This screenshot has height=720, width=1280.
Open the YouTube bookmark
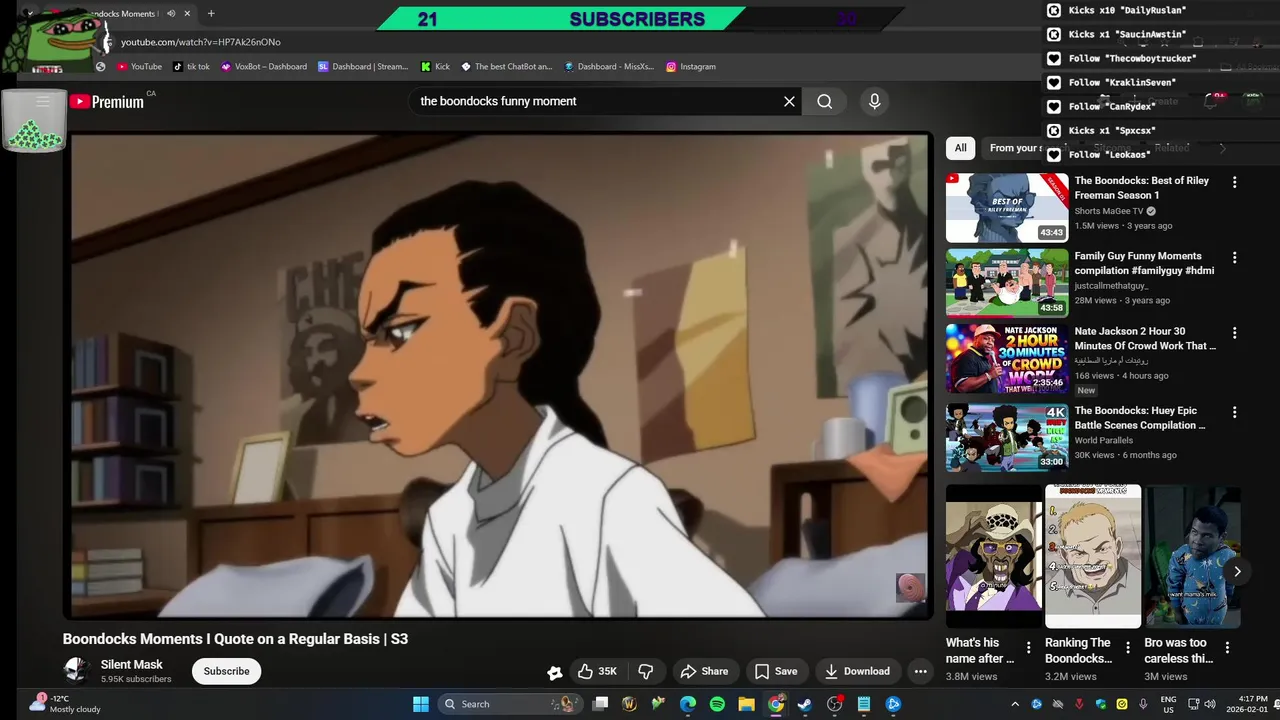point(139,67)
